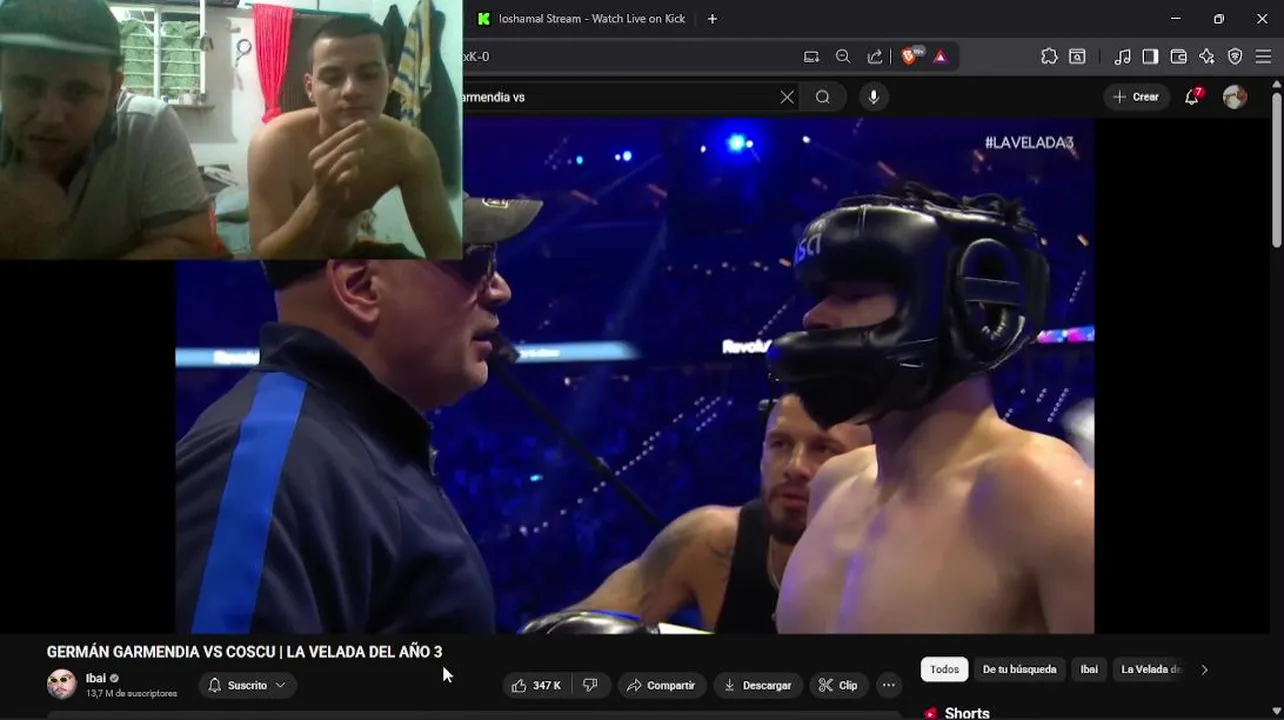
Task: Click the video title text
Action: click(x=244, y=652)
